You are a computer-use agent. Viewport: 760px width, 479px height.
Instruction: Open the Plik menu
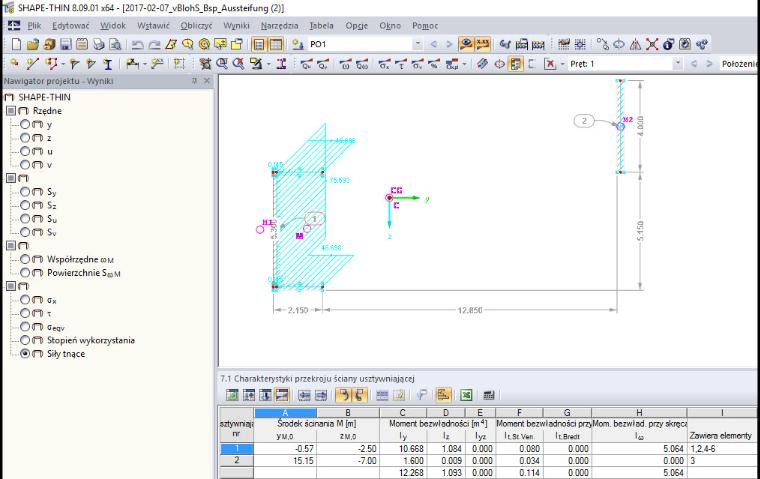pyautogui.click(x=34, y=26)
